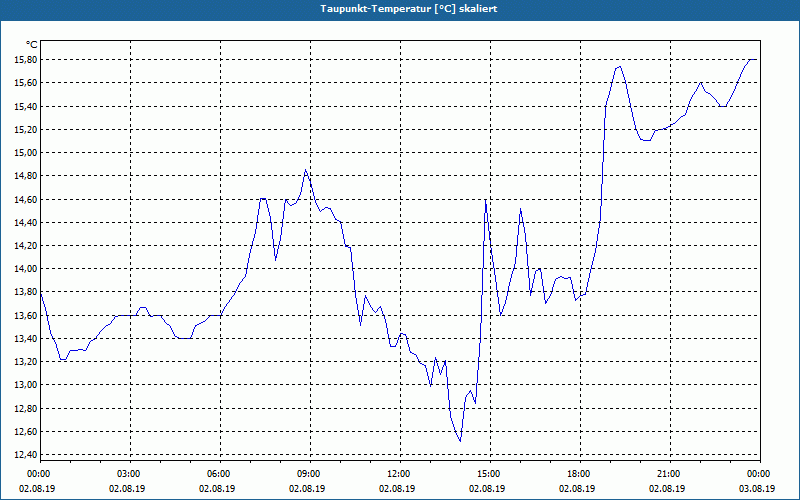Select the '13,40' y-axis label

click(26, 338)
